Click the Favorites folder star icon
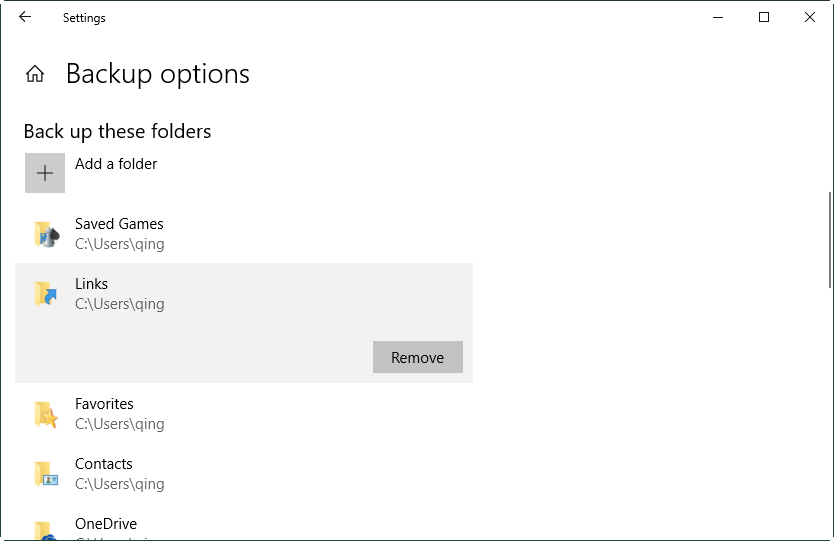Screen dimensions: 834x541 pyautogui.click(x=45, y=414)
